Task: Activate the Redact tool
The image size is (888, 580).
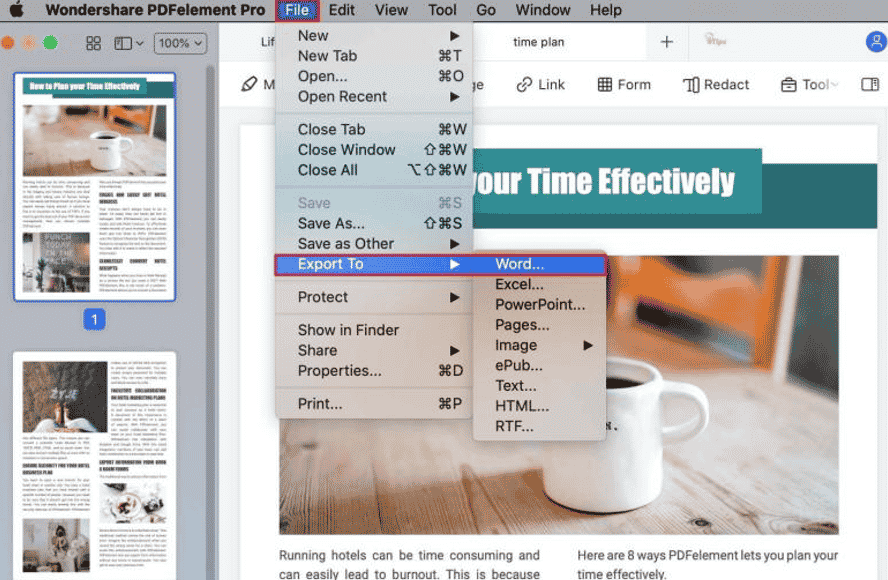Action: pos(716,84)
